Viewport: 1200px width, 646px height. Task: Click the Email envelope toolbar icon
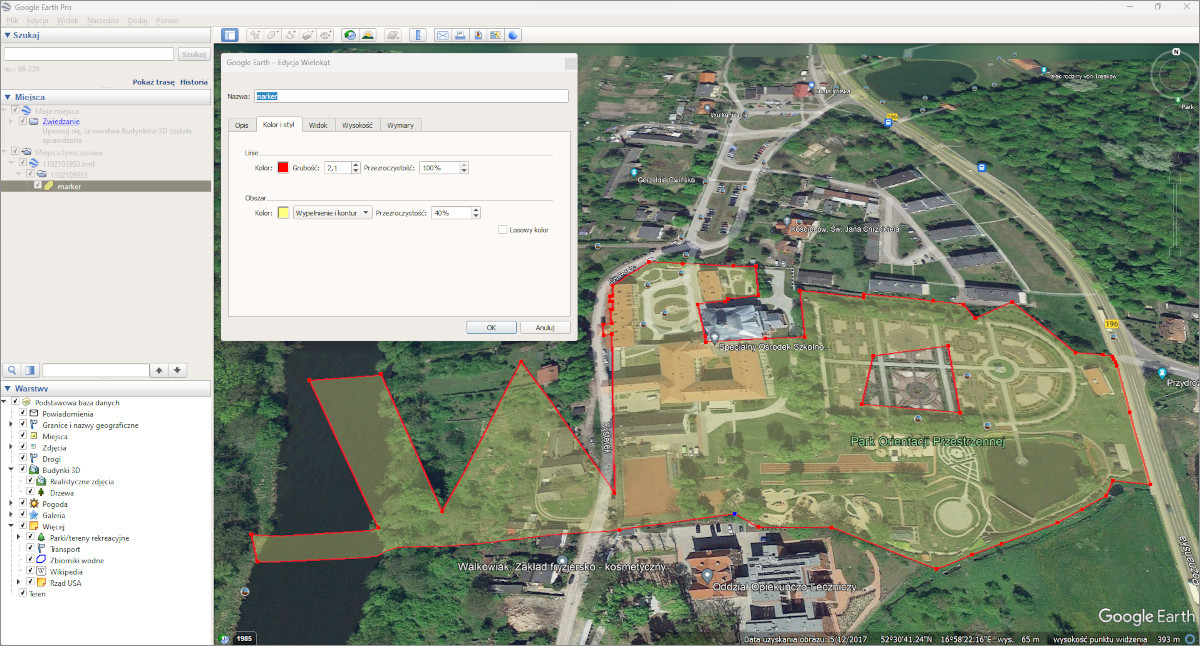coord(442,35)
